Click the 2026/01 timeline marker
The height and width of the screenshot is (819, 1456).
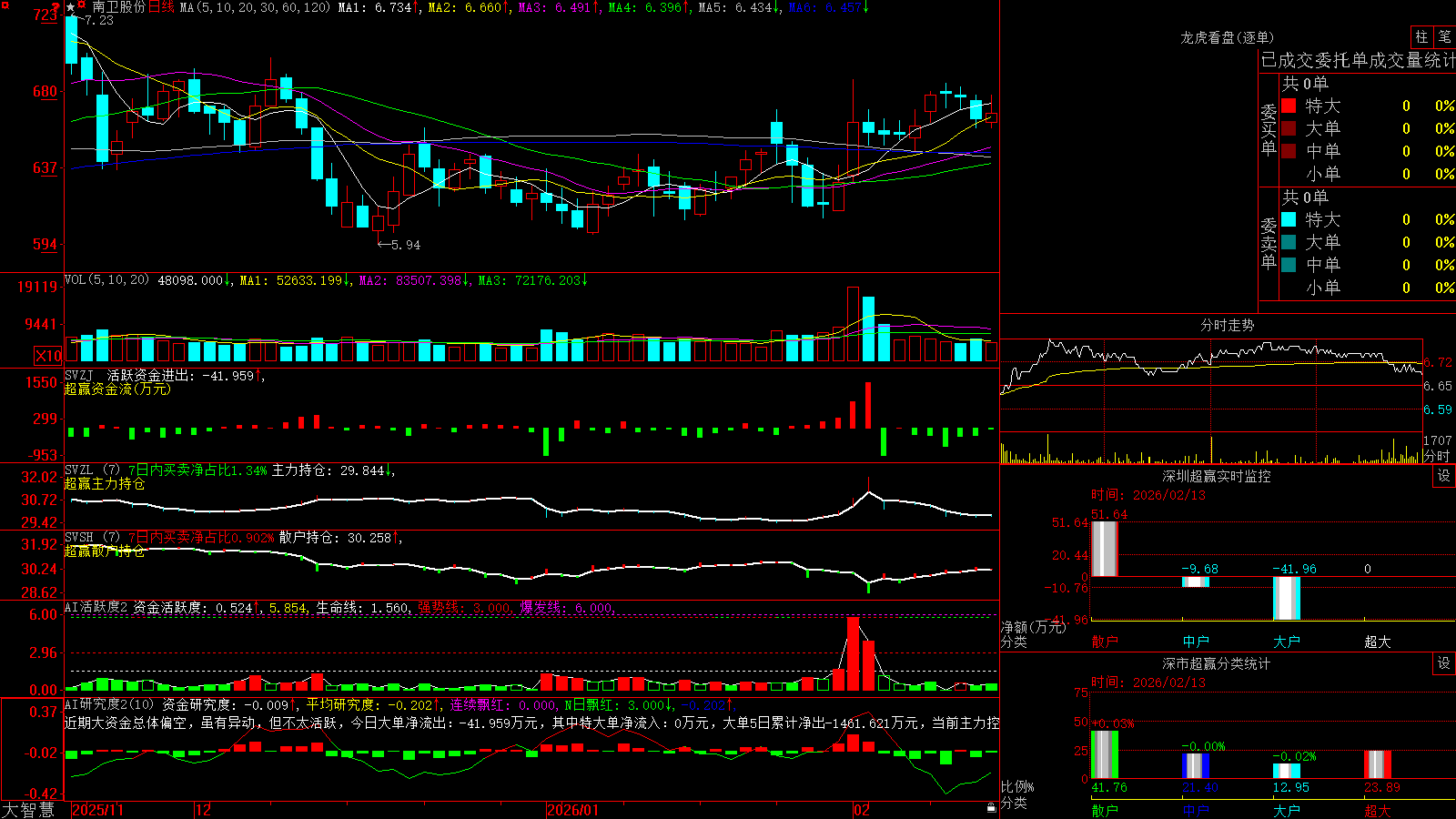coord(573,810)
